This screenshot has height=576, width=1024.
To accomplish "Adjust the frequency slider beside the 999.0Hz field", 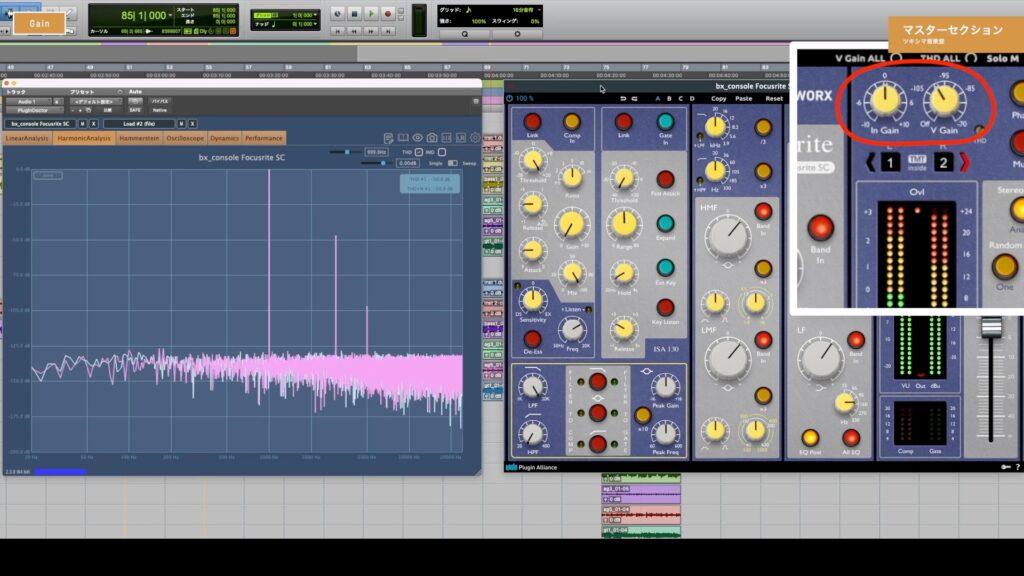I will (345, 152).
